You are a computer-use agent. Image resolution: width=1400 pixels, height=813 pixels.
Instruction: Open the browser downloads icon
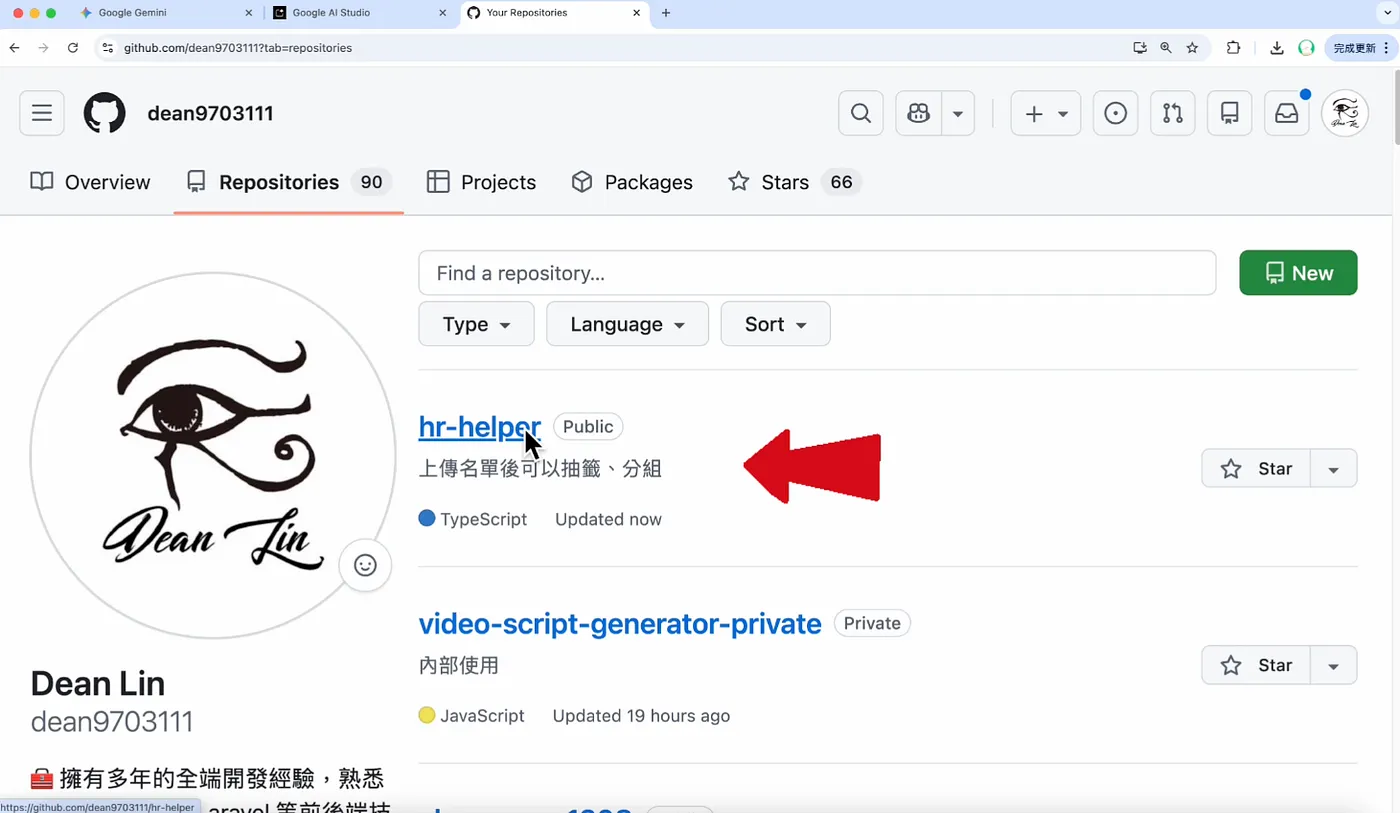click(1277, 47)
